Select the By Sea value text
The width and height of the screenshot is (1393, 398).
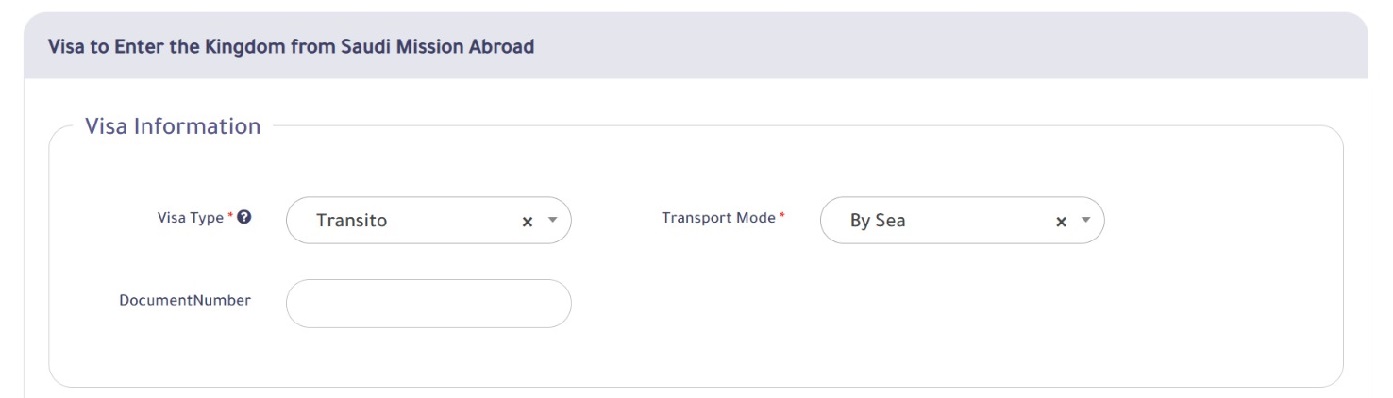[x=877, y=221]
